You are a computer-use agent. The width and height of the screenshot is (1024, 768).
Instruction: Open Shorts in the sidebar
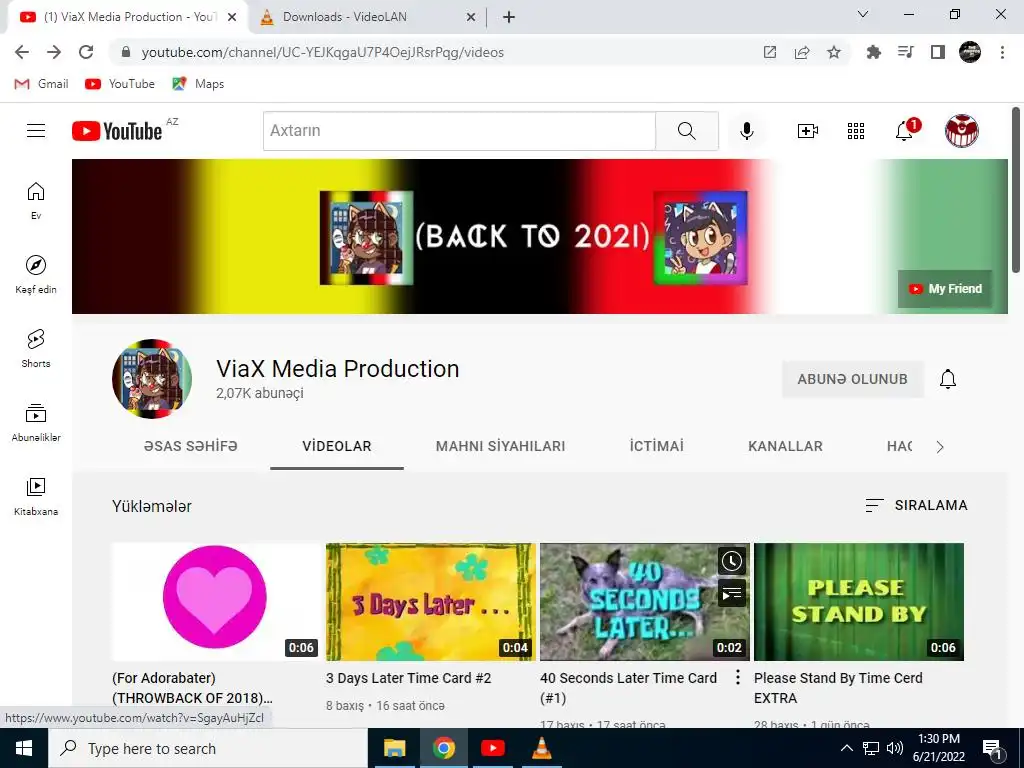pos(36,348)
